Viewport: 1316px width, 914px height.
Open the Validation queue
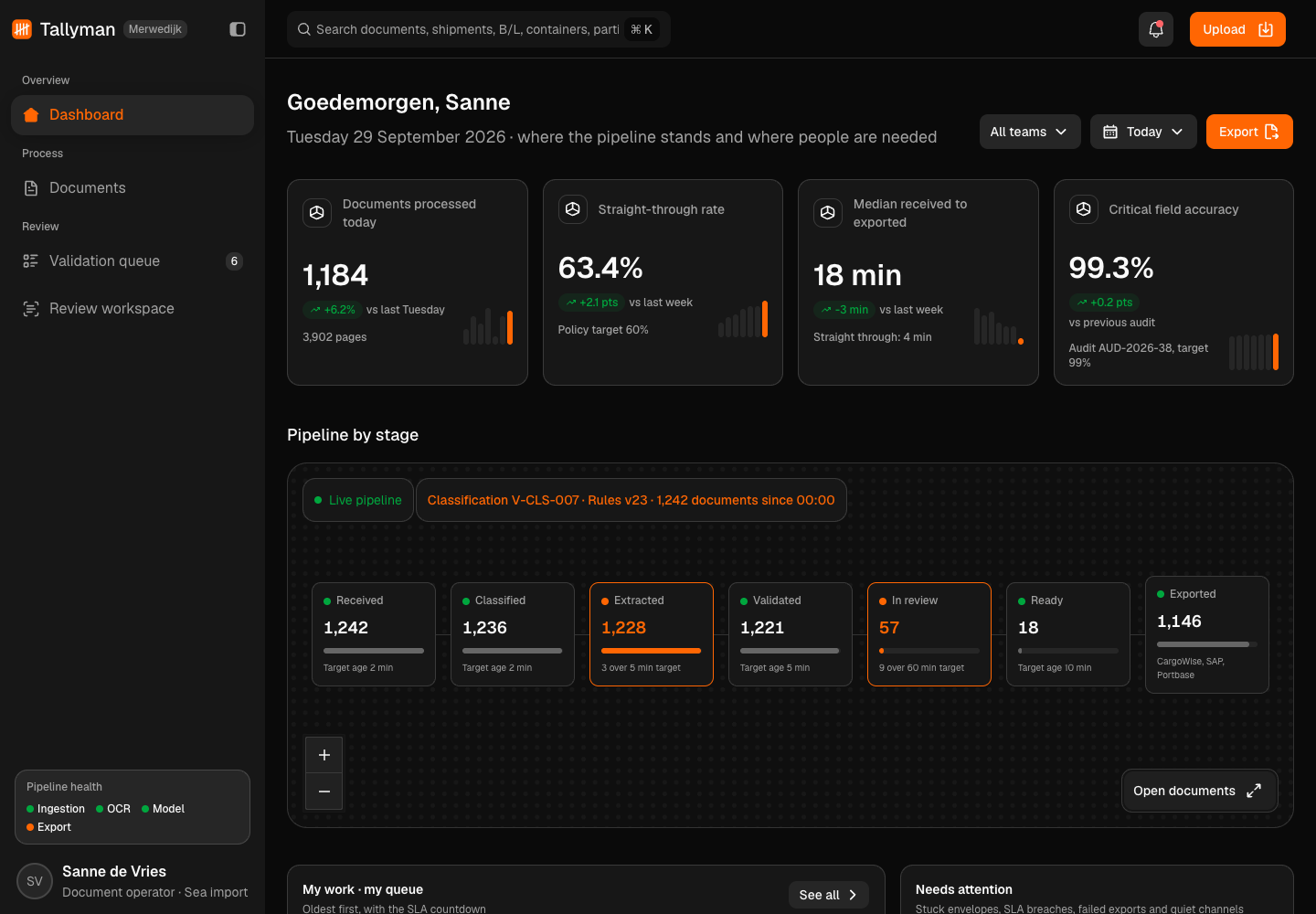133,261
